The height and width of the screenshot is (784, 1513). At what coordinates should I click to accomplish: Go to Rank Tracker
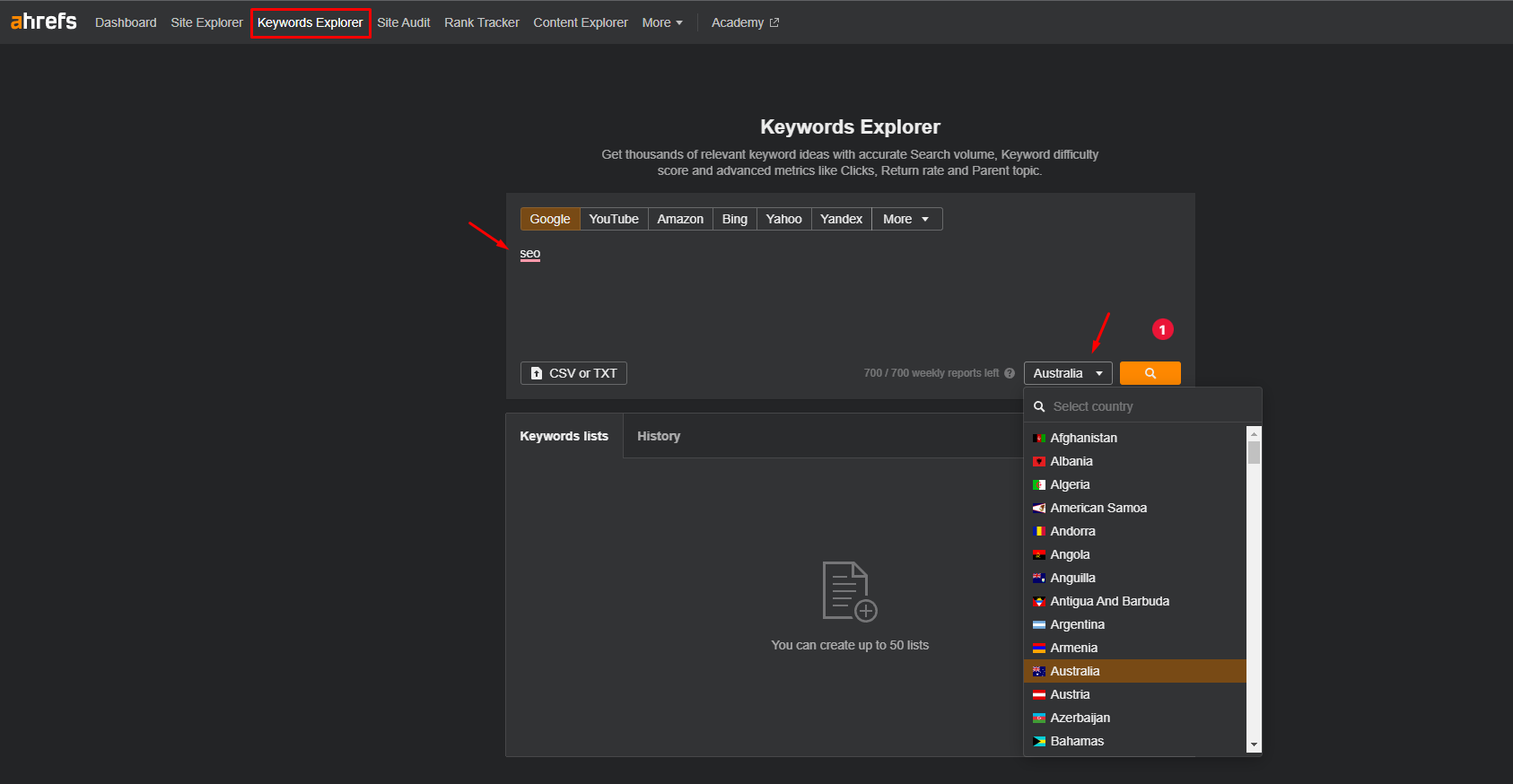482,22
